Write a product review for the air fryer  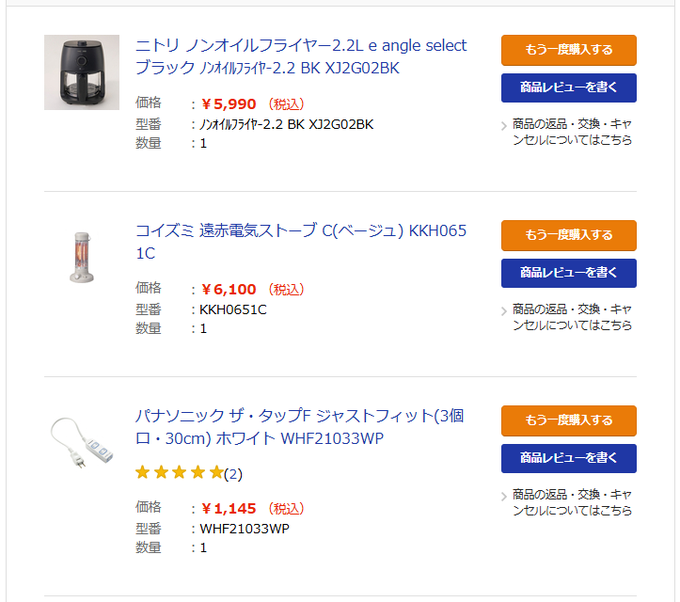568,88
